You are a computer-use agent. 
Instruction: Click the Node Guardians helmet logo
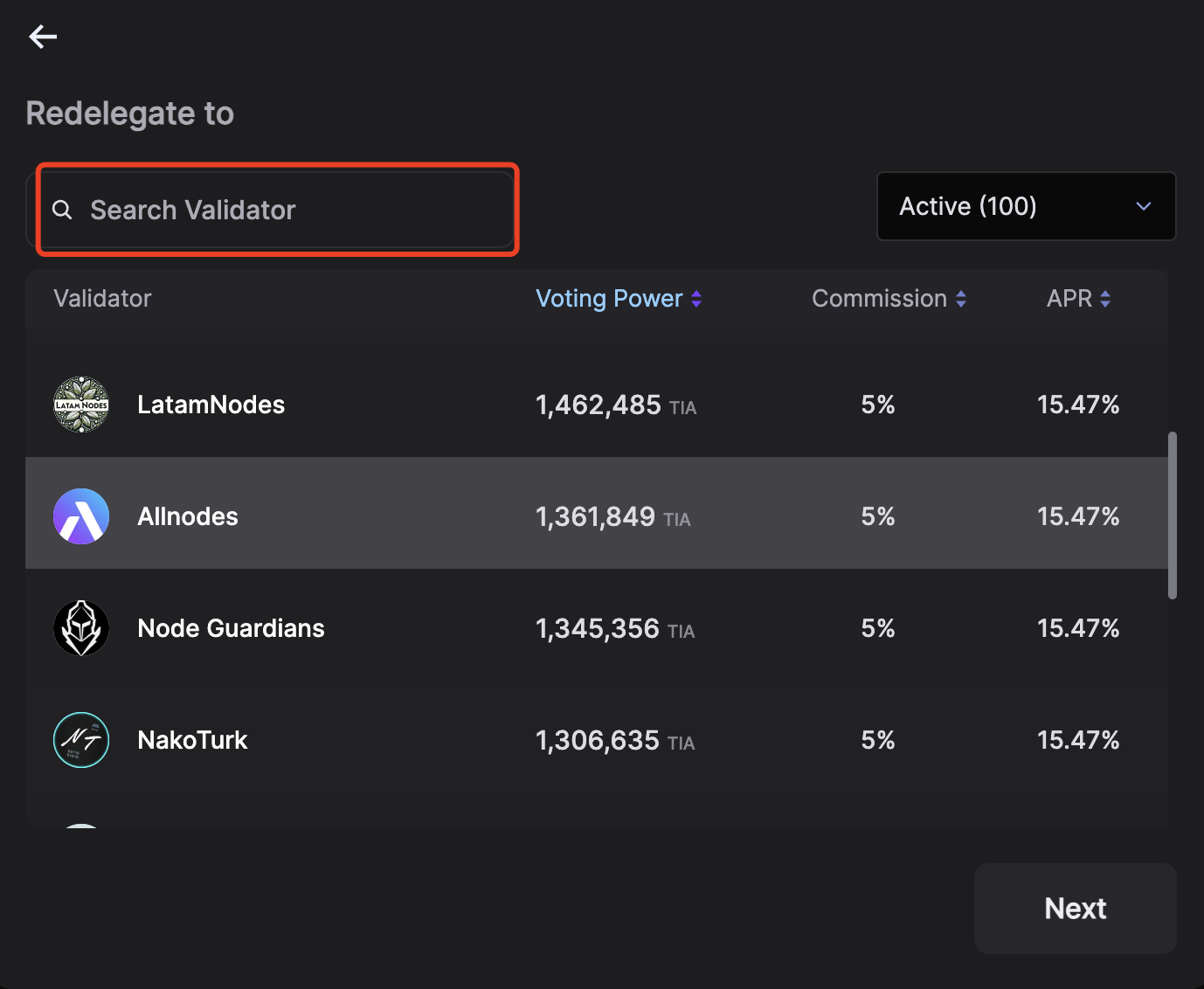tap(81, 628)
